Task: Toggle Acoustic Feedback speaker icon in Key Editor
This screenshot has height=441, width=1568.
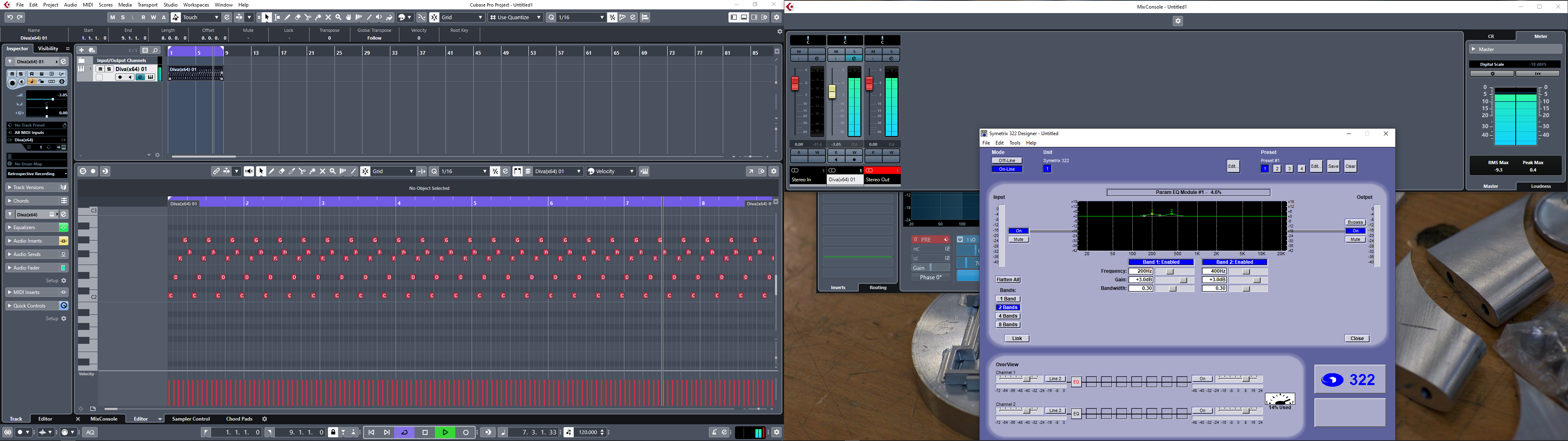Action: [249, 172]
